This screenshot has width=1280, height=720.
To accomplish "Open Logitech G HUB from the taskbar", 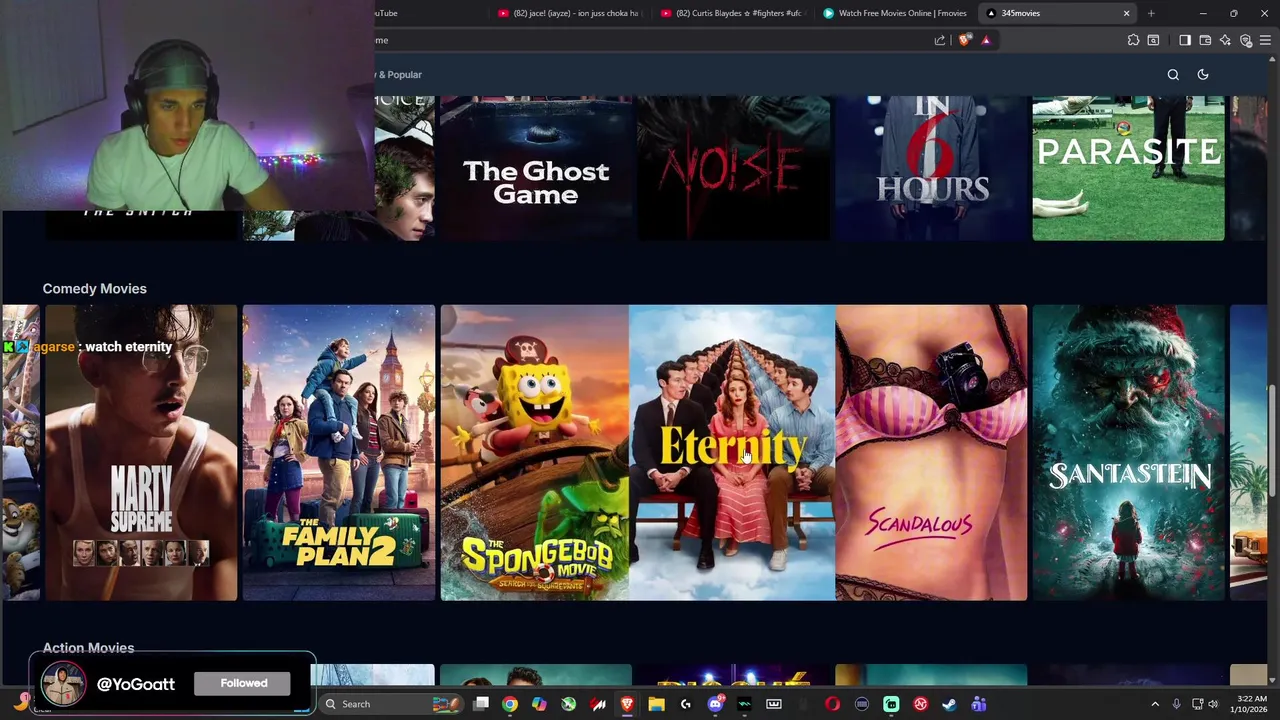I will click(686, 704).
